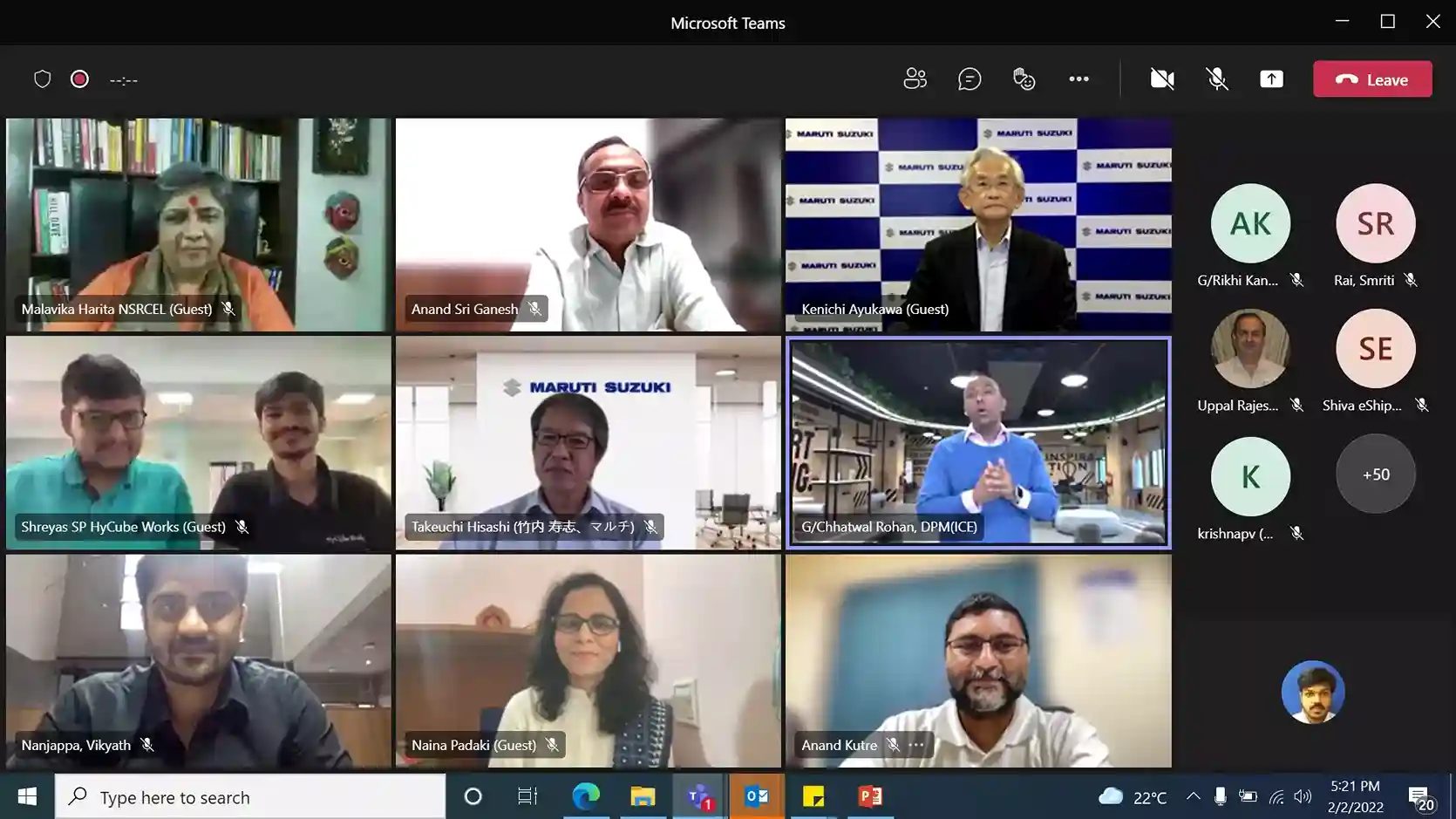Click muted mic icon beside Rai, Smriti
1456x819 pixels.
pos(1410,280)
